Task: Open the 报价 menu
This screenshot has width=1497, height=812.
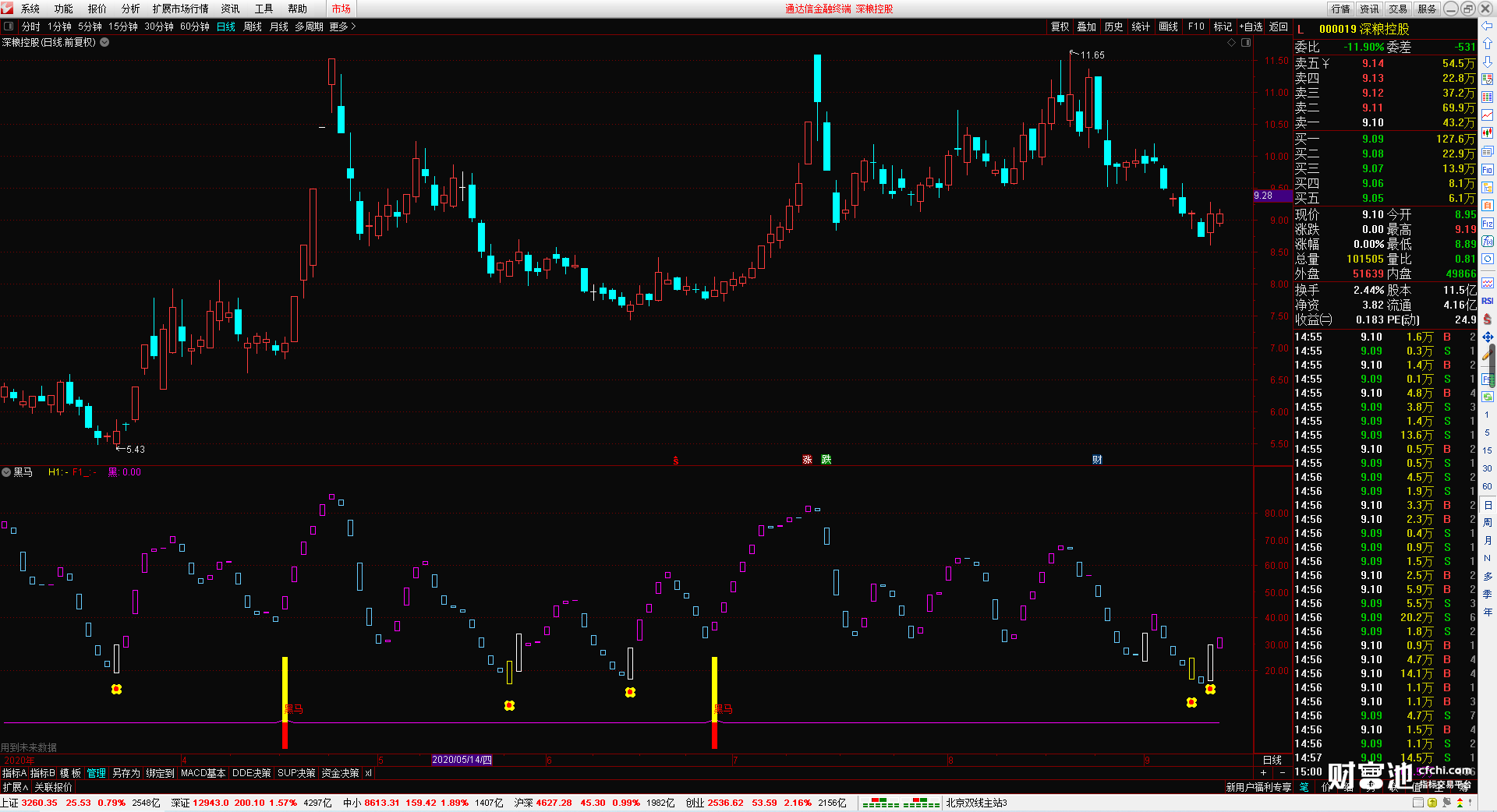Action: coord(97,9)
